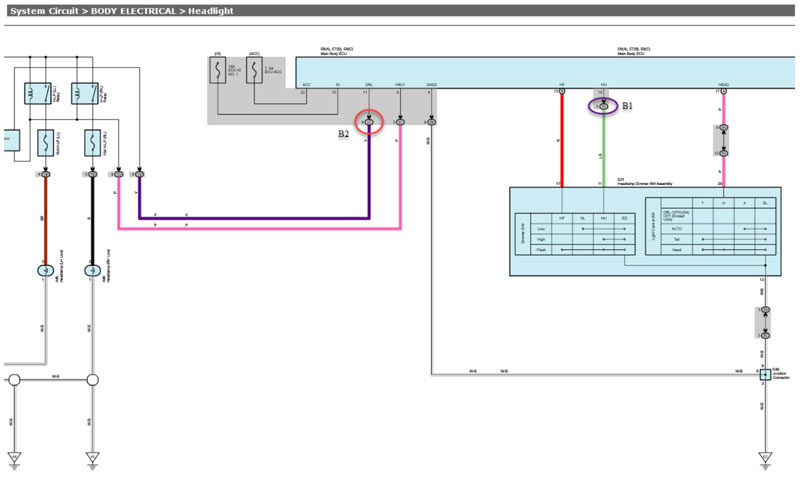
Task: Click the HEAD terminal pin on Main Body ECU
Action: [x=724, y=92]
